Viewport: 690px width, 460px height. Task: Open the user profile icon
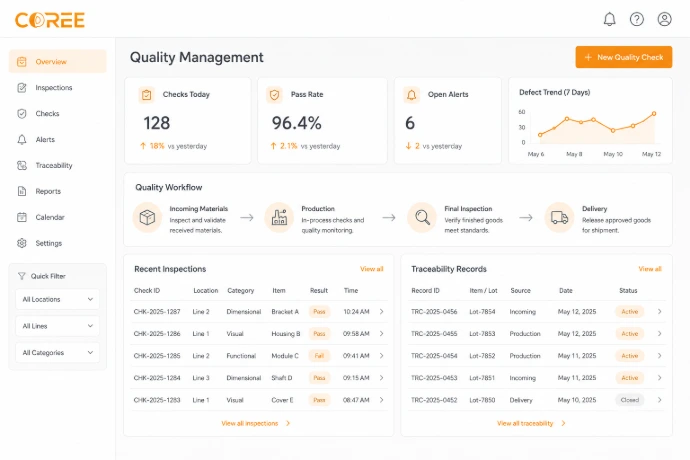tap(664, 19)
